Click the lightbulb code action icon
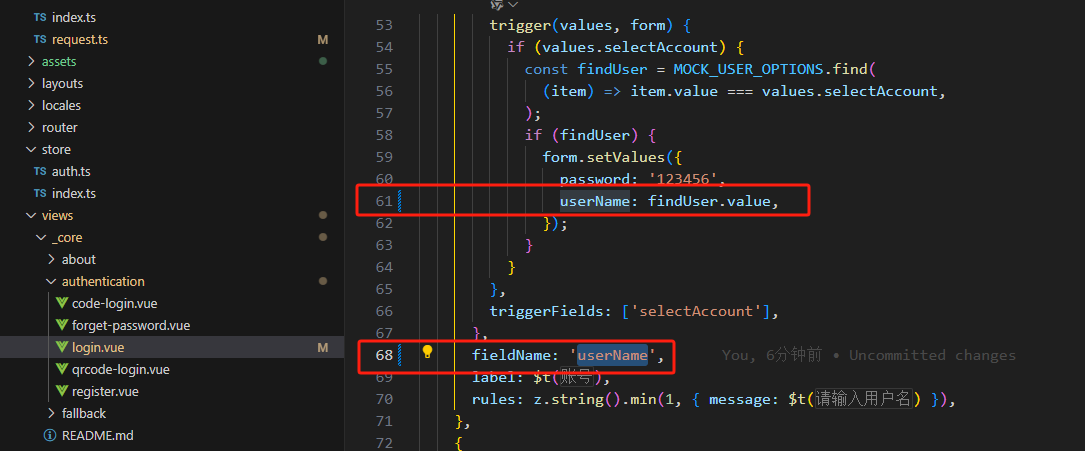The height and width of the screenshot is (451, 1085). click(427, 352)
